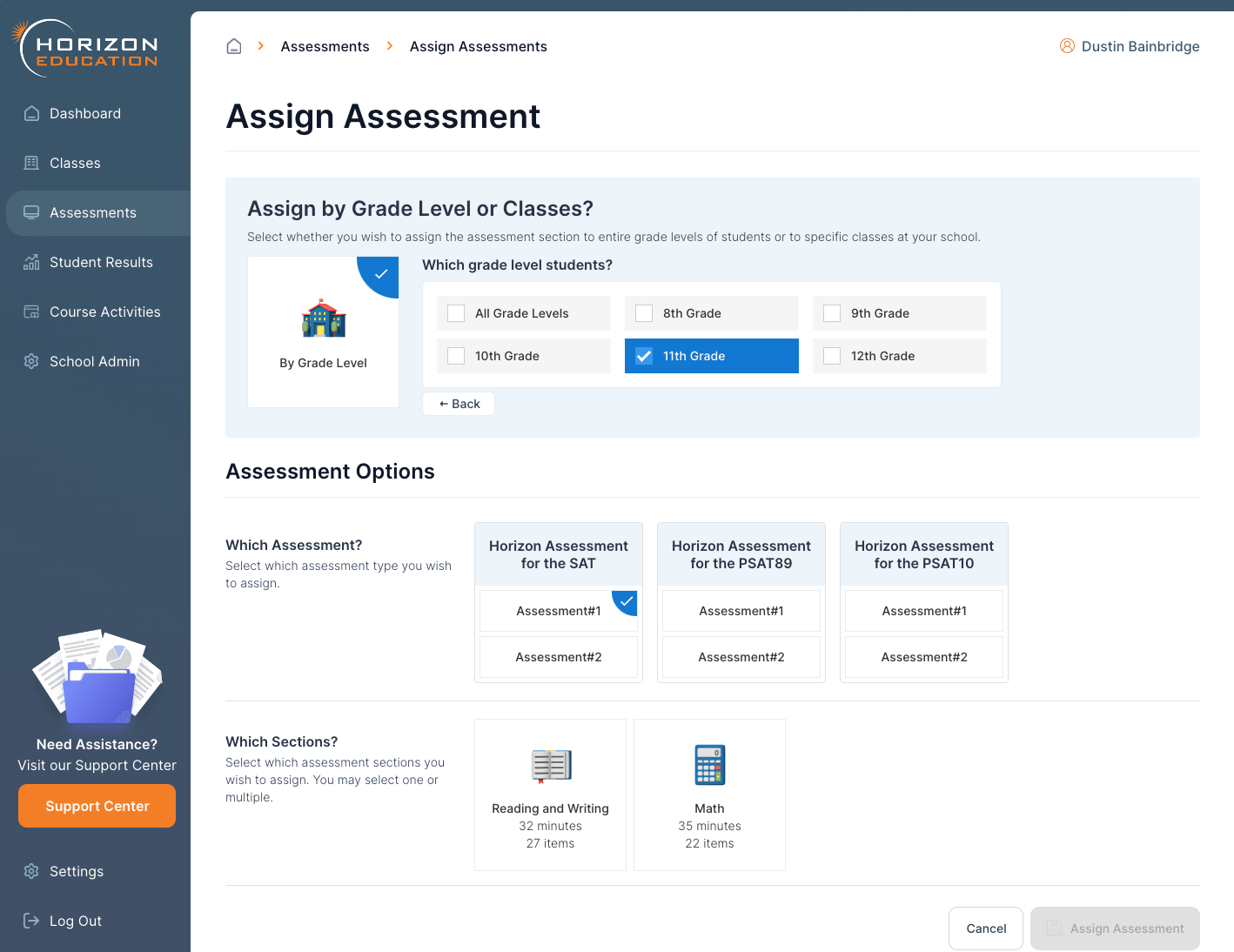Open the Assessments breadcrumb link
Screen dimensions: 1234x952
point(325,46)
